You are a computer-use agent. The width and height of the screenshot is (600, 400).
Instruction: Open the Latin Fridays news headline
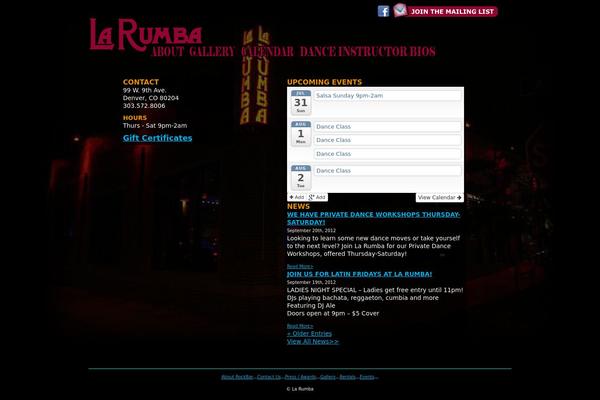(x=359, y=274)
